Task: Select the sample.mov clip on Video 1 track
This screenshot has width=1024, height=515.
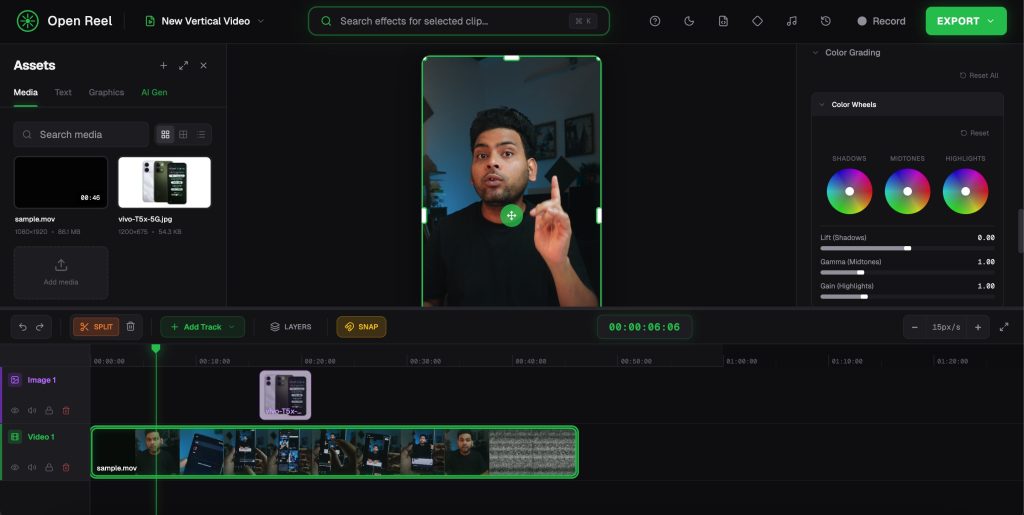Action: pyautogui.click(x=334, y=452)
